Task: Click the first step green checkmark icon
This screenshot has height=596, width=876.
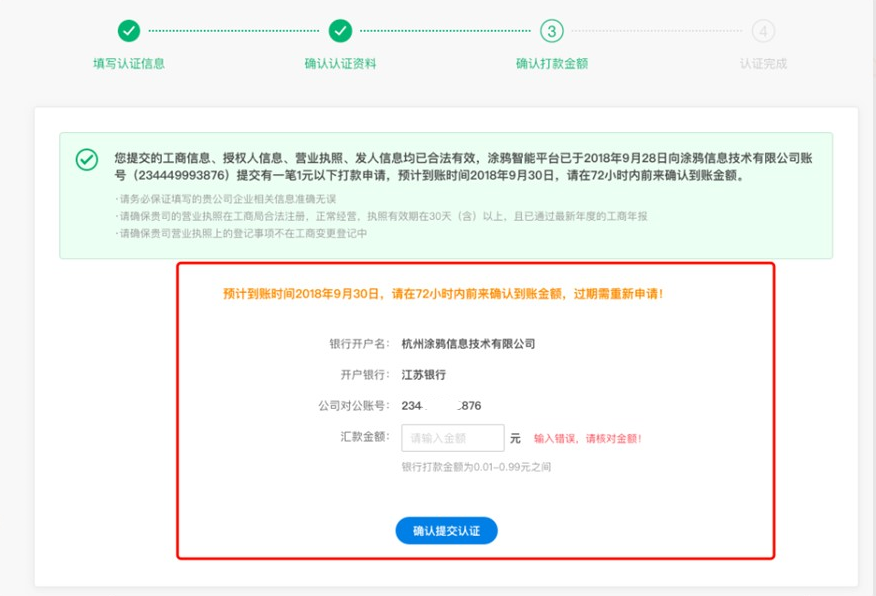Action: pos(128,31)
